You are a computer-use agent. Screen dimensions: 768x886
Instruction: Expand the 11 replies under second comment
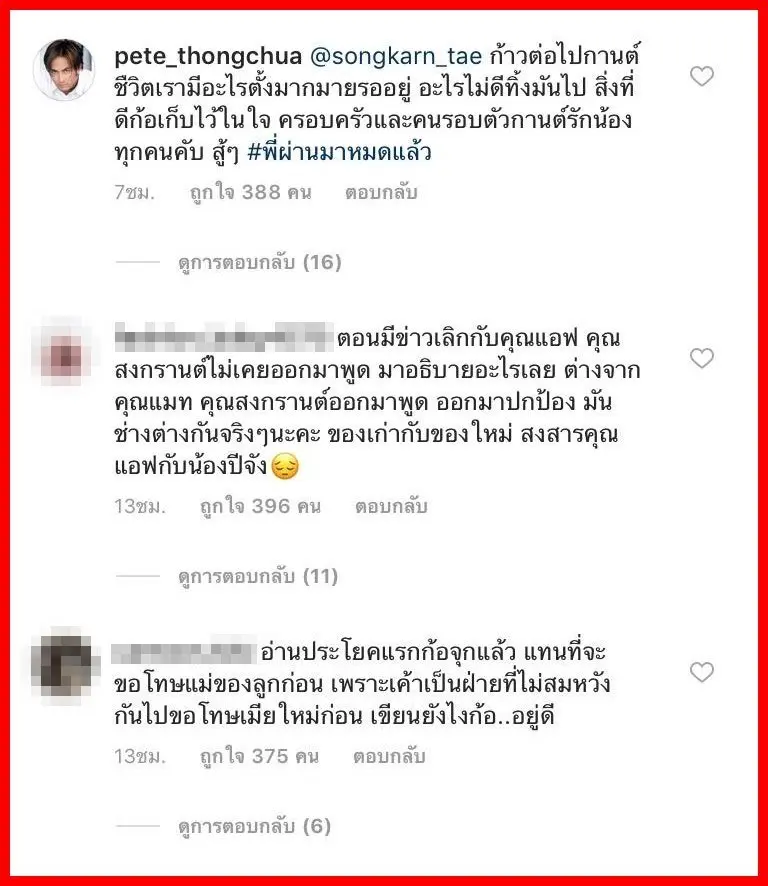[x=258, y=576]
